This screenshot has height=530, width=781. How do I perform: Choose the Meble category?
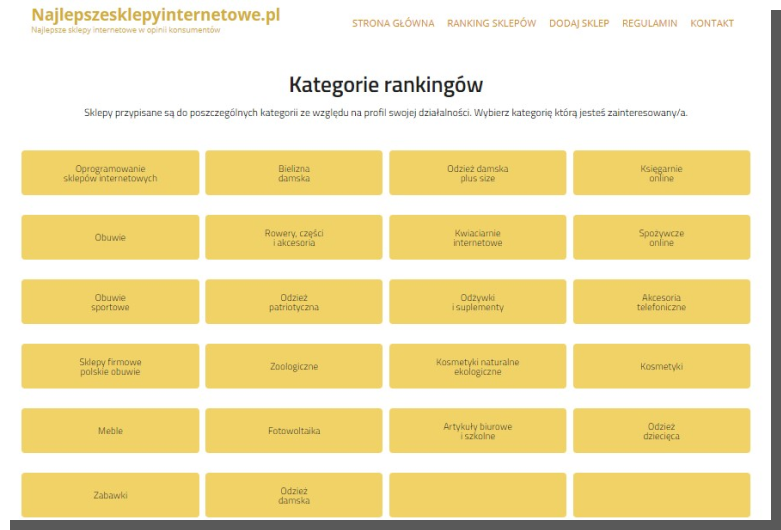coord(110,430)
